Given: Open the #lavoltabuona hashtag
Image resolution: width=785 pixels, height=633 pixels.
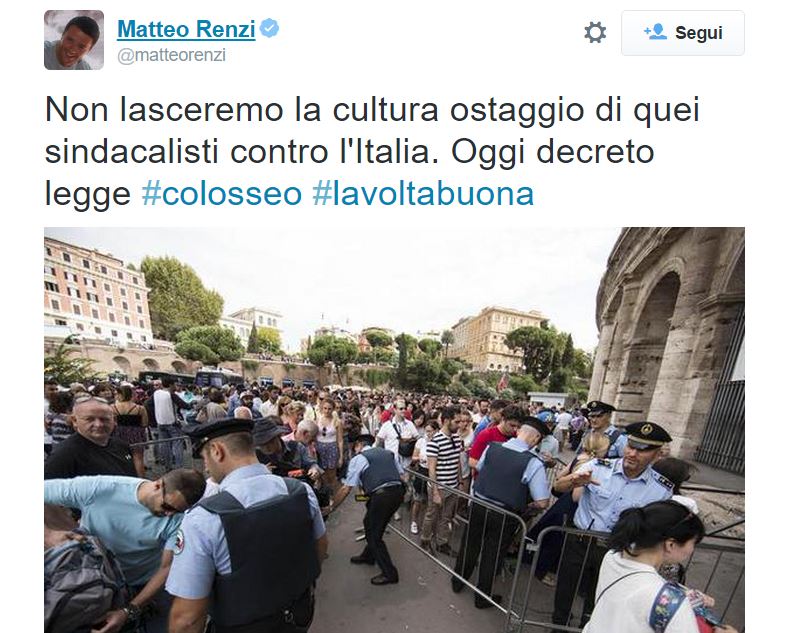Looking at the screenshot, I should (423, 194).
